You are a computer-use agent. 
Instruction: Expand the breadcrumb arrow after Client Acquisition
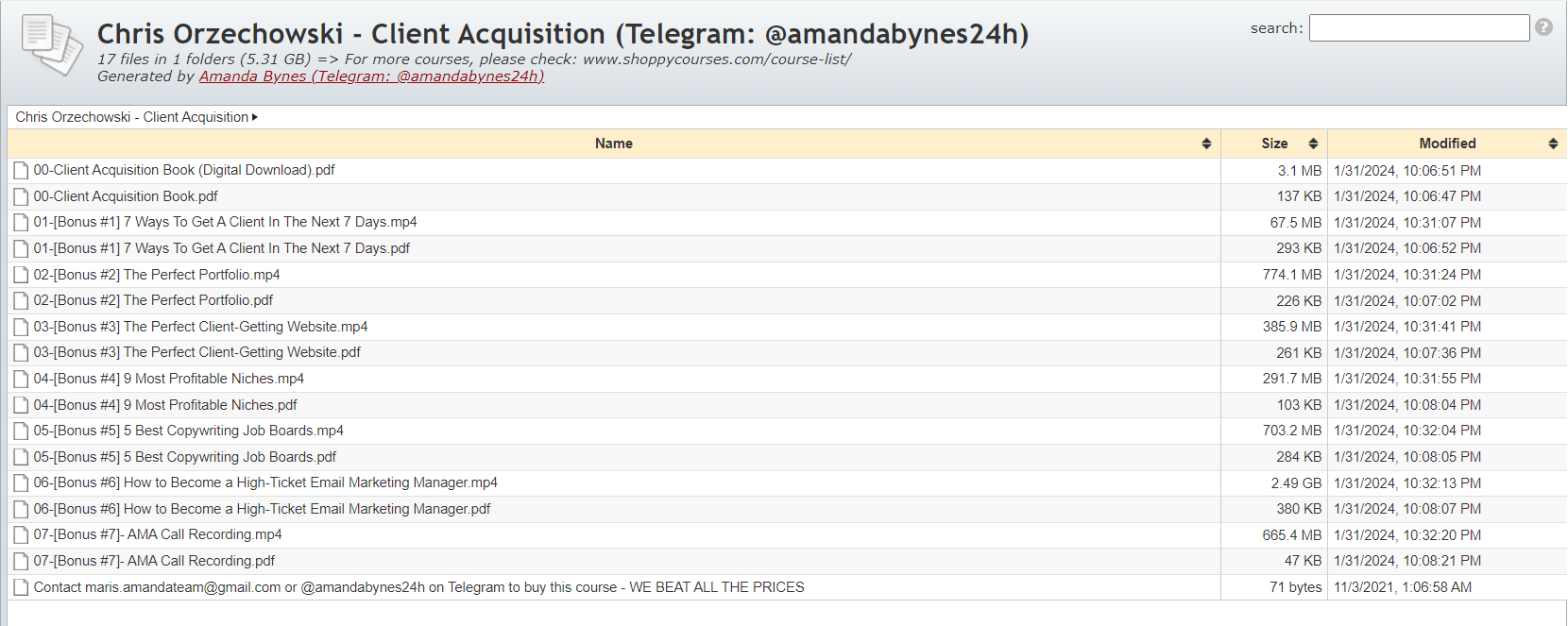[x=255, y=117]
